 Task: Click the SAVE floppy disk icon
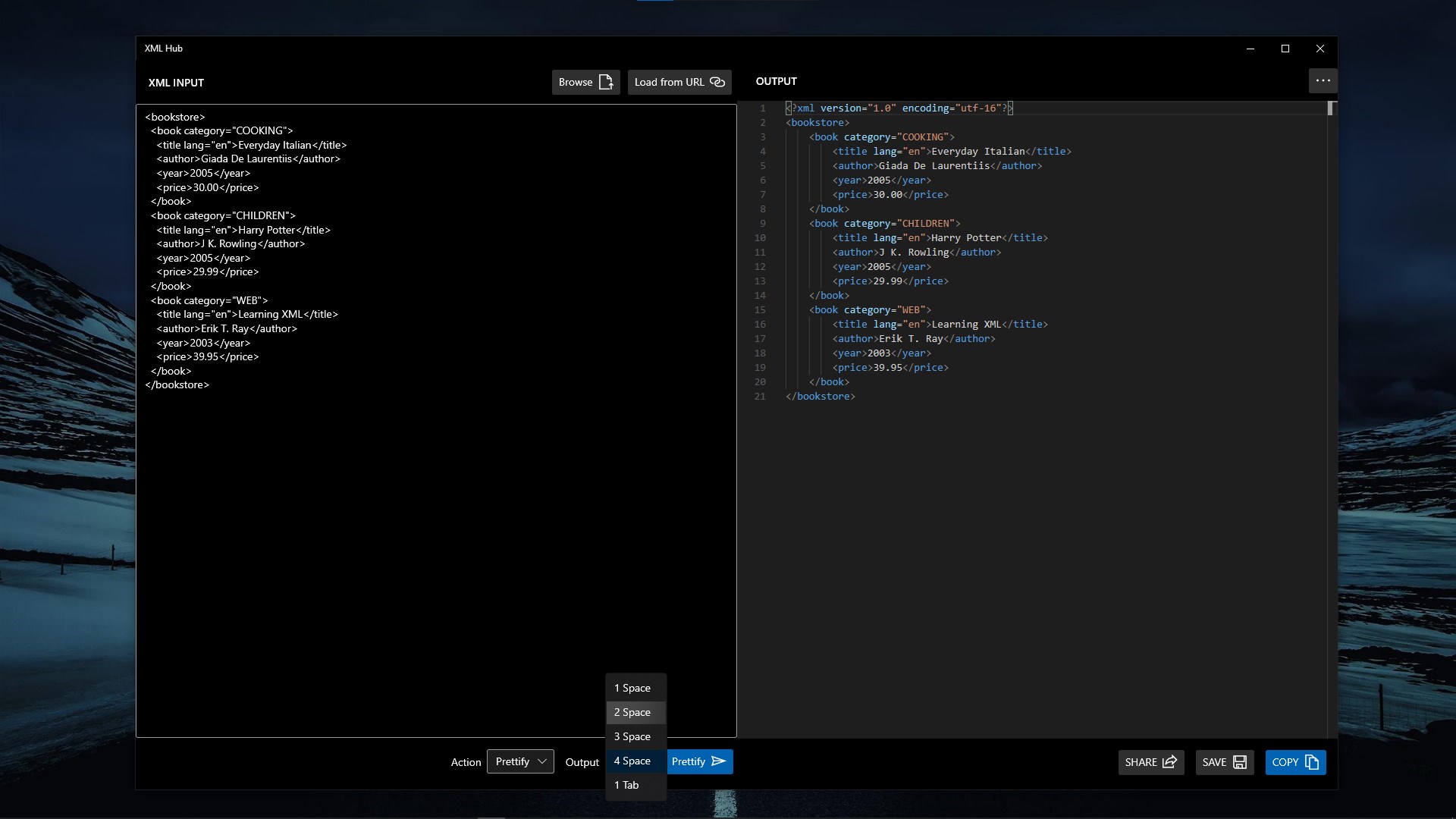point(1240,762)
